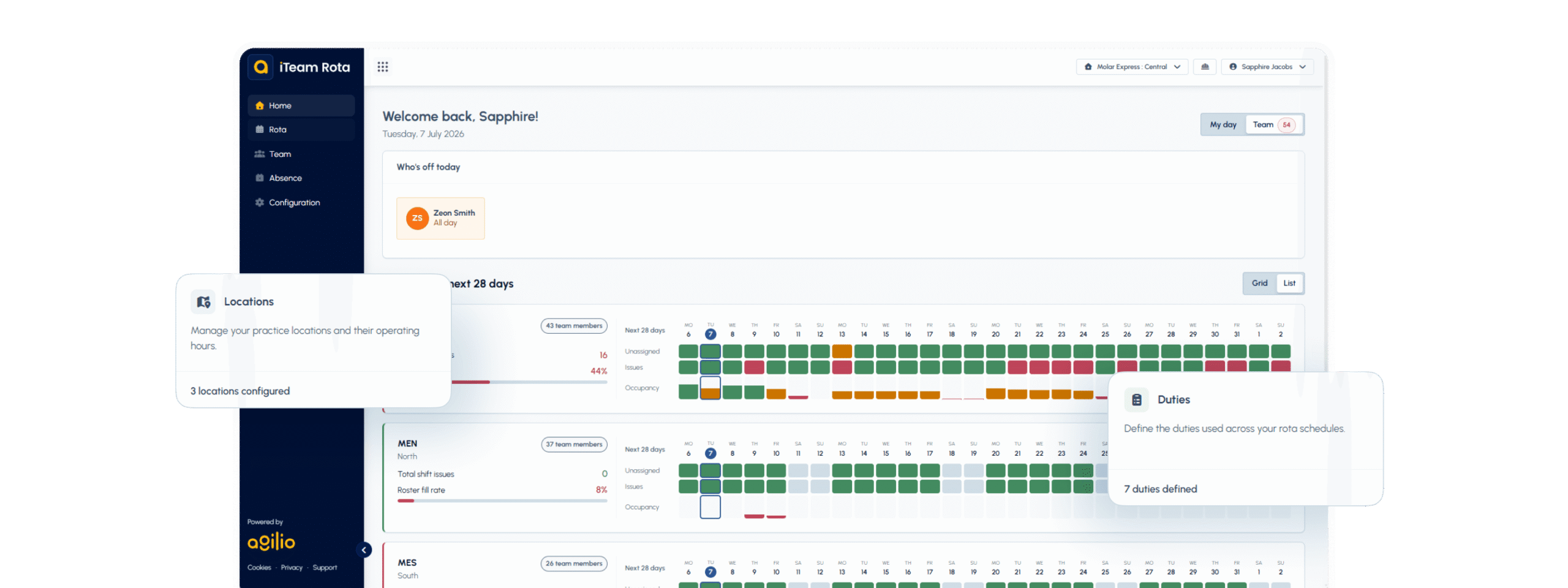Open Rota from the sidebar

pyautogui.click(x=301, y=129)
